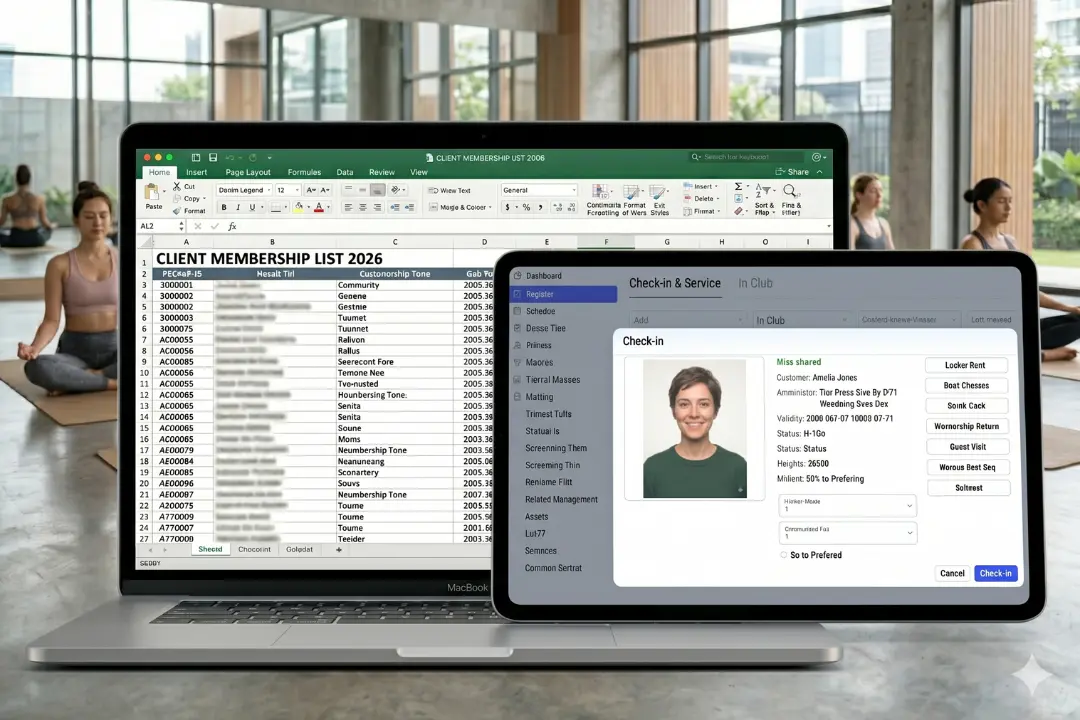Screen dimensions: 1080x720
Task: Switch to the Insert ribbon tab
Action: point(196,172)
